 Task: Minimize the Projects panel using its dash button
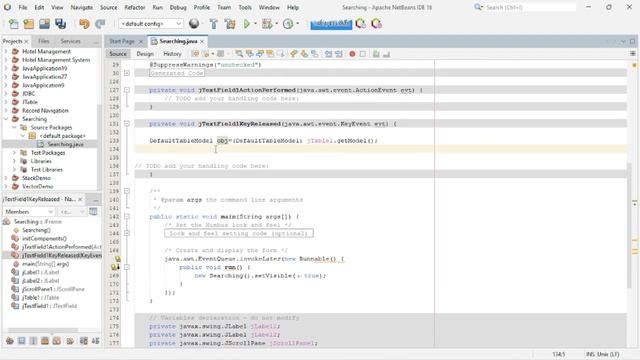point(96,42)
